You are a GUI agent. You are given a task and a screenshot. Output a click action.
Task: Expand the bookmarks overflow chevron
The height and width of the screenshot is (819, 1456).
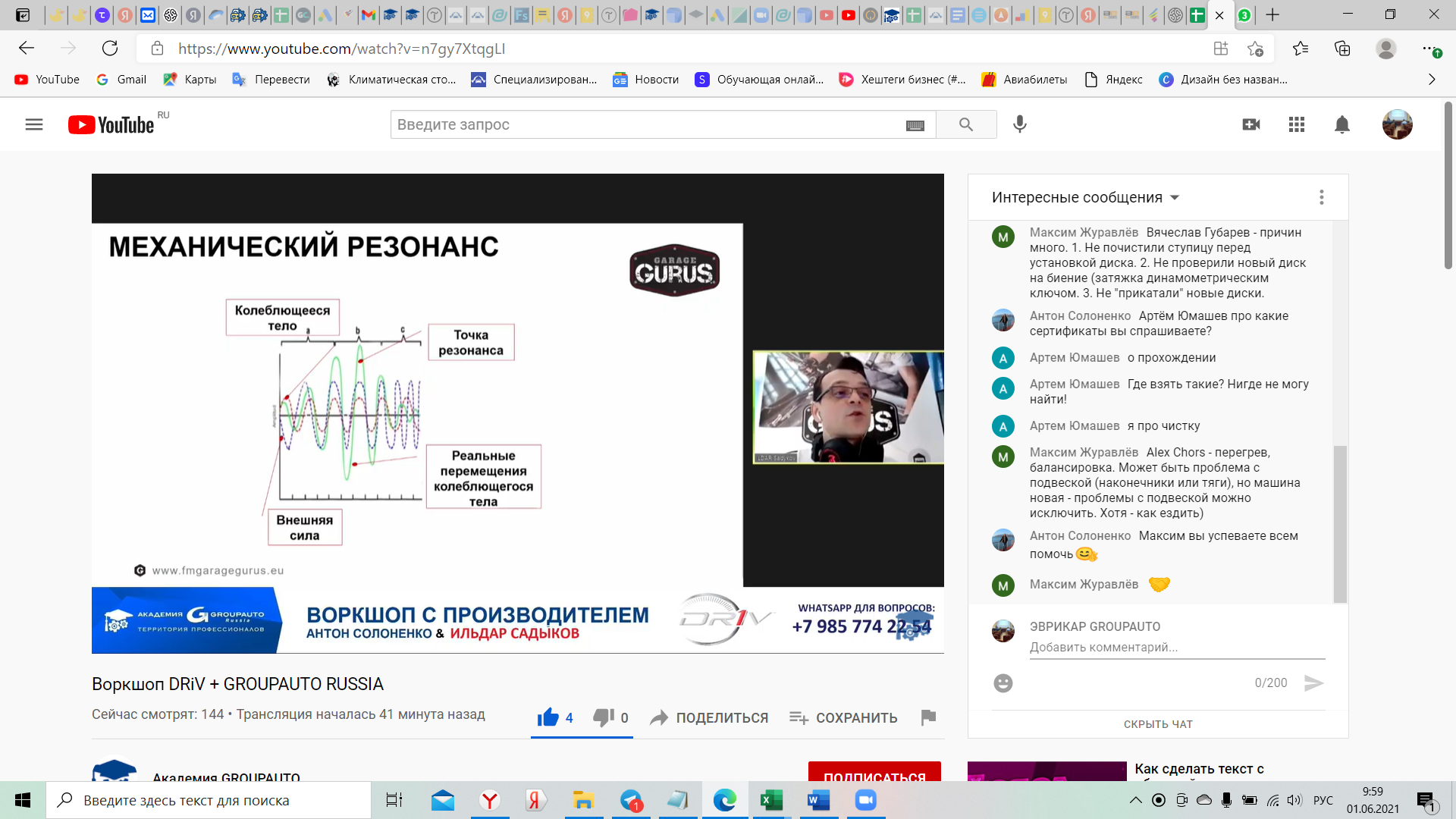click(1432, 80)
